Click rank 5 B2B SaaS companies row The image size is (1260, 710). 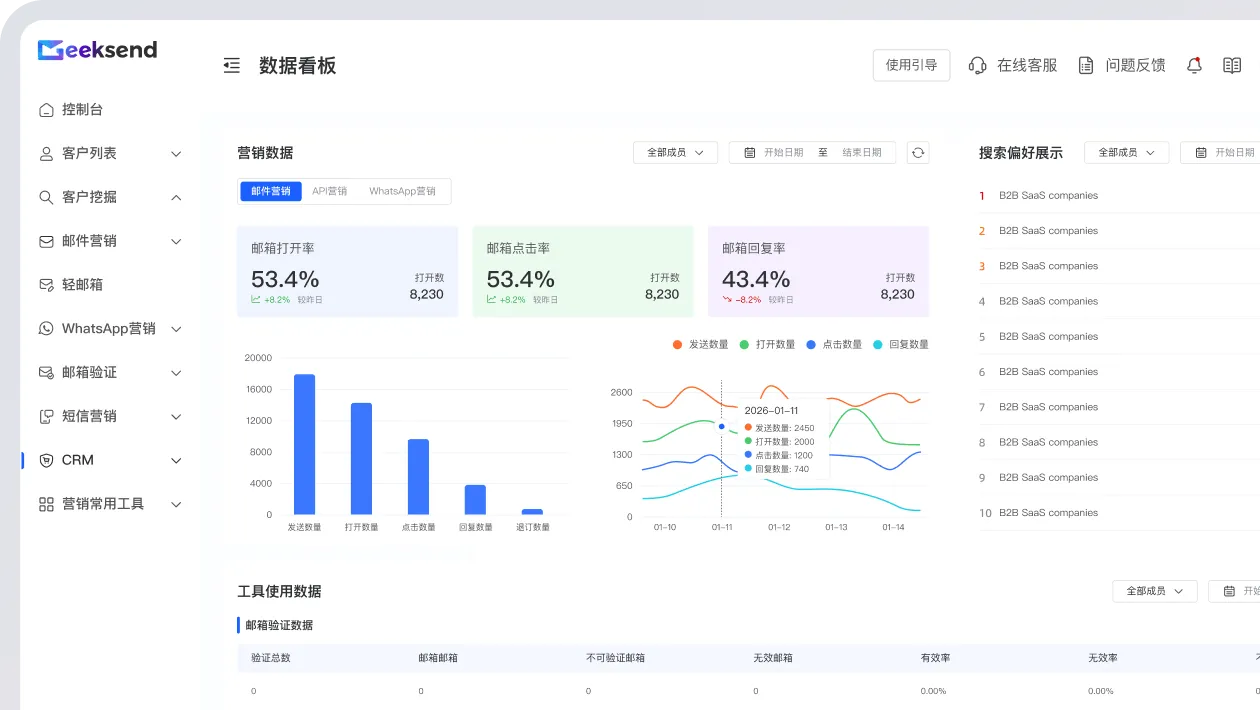point(1119,337)
